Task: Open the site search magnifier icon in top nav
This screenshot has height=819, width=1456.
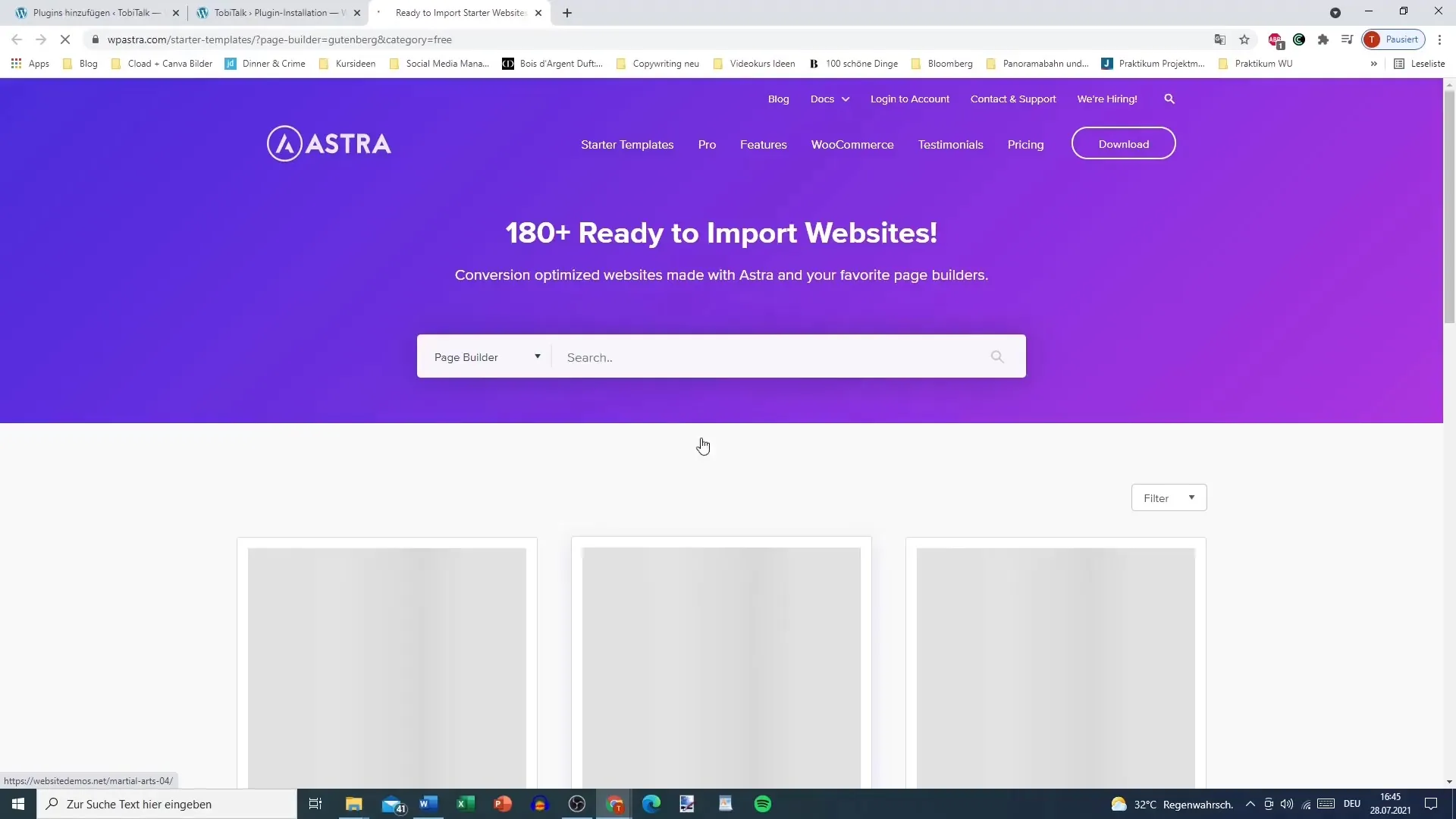Action: click(1169, 99)
